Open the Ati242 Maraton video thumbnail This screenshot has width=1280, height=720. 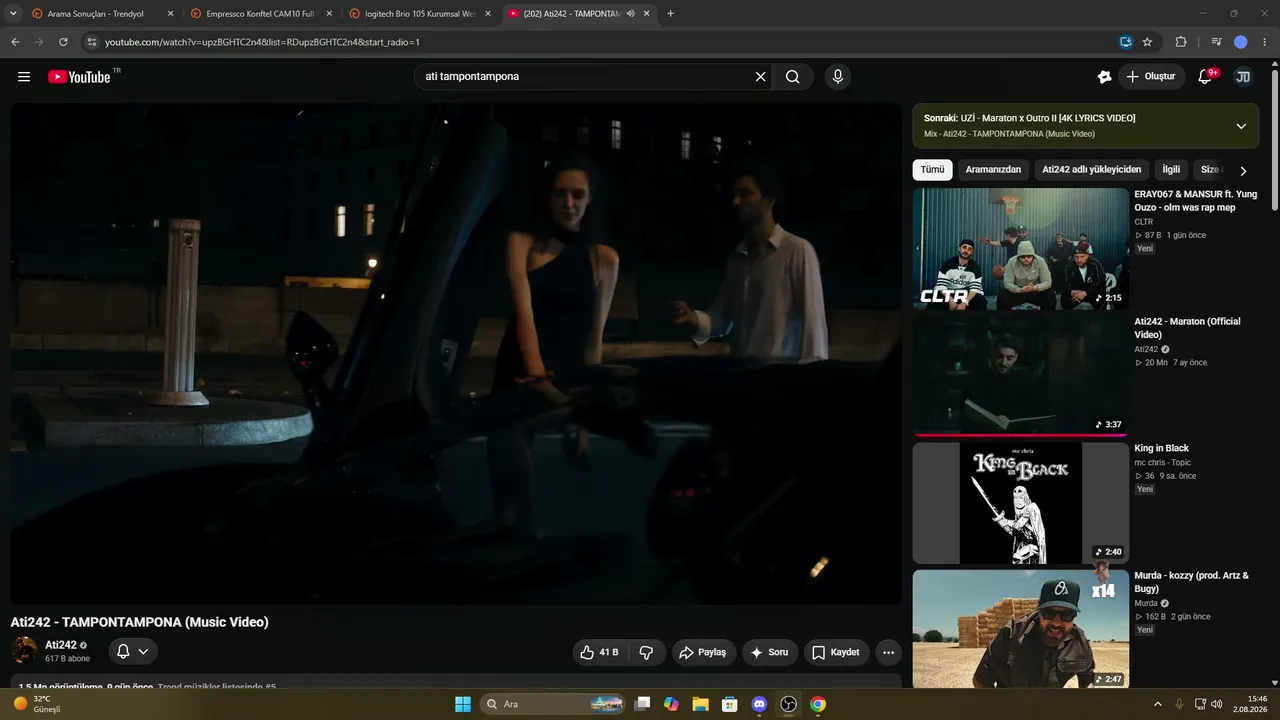coord(1020,376)
